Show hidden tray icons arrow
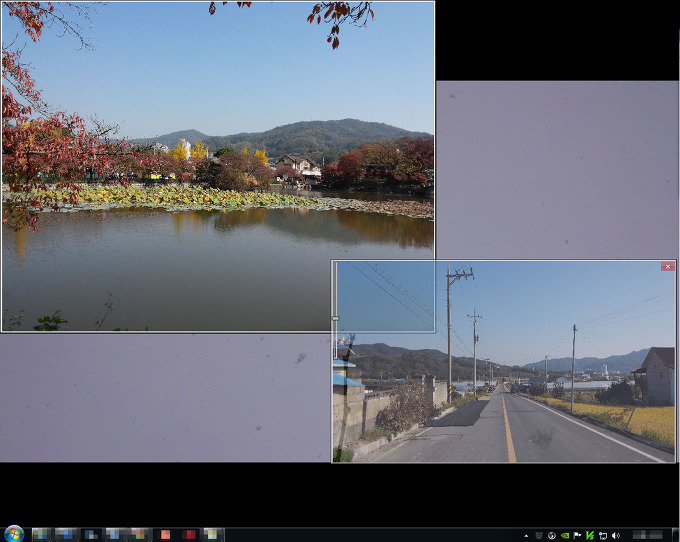The height and width of the screenshot is (542, 680). click(x=526, y=536)
